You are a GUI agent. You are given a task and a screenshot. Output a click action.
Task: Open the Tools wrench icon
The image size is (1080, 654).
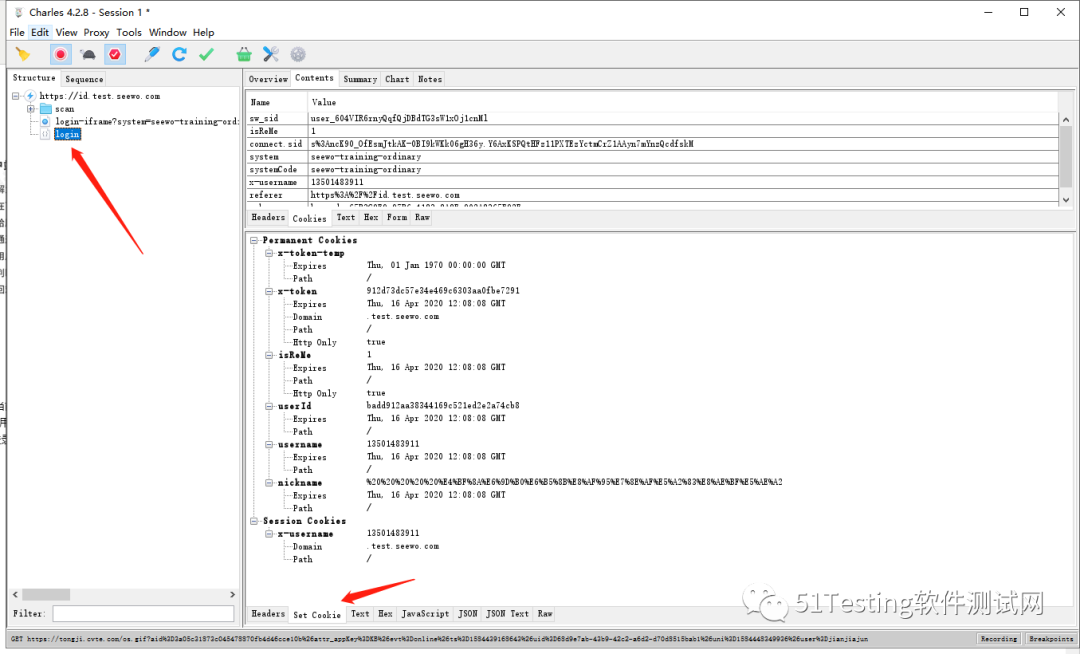[x=271, y=54]
